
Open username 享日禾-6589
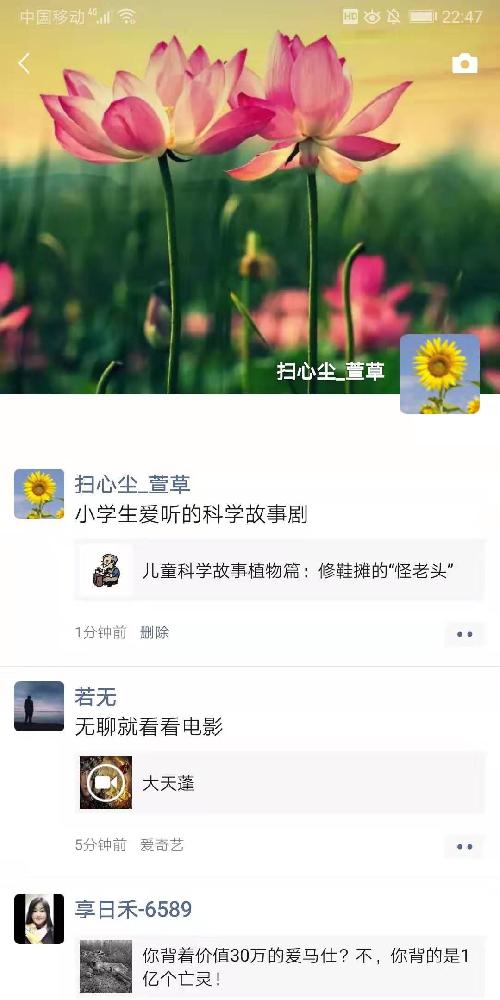click(133, 909)
